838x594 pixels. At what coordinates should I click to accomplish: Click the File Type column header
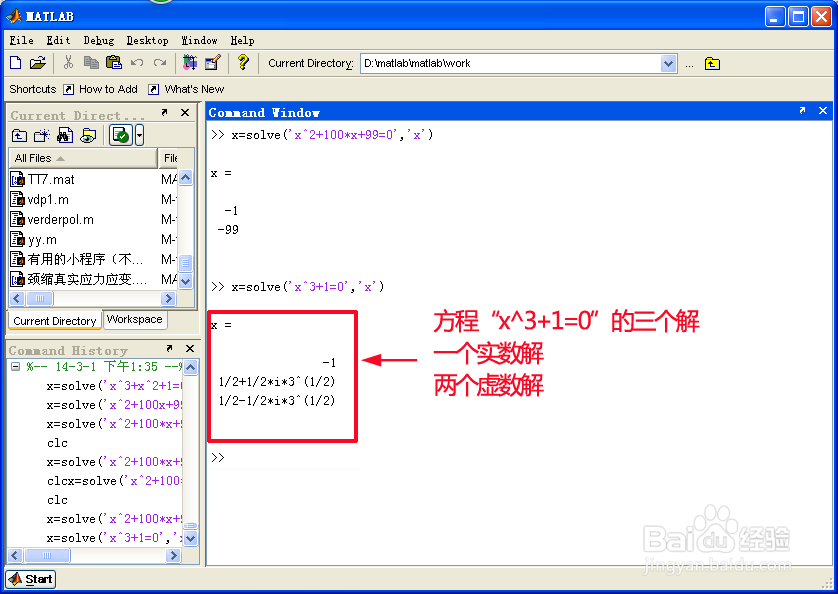pyautogui.click(x=171, y=158)
